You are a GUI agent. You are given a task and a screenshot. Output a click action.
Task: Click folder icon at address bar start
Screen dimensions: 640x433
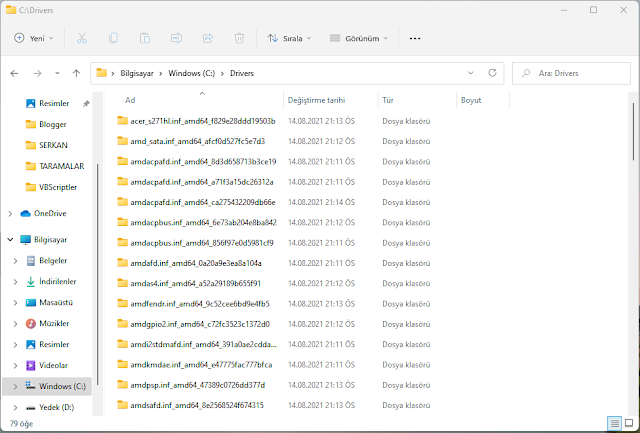click(x=101, y=73)
